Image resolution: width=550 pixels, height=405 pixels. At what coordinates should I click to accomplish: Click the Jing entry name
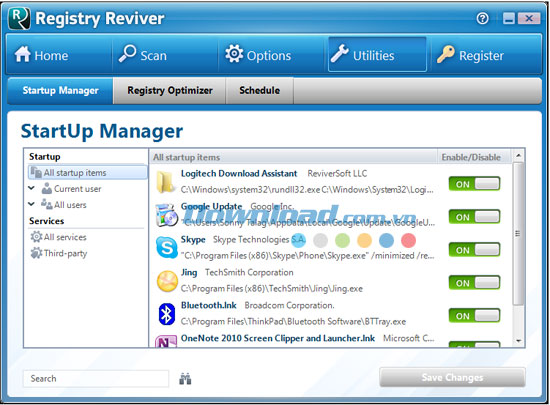click(x=189, y=272)
